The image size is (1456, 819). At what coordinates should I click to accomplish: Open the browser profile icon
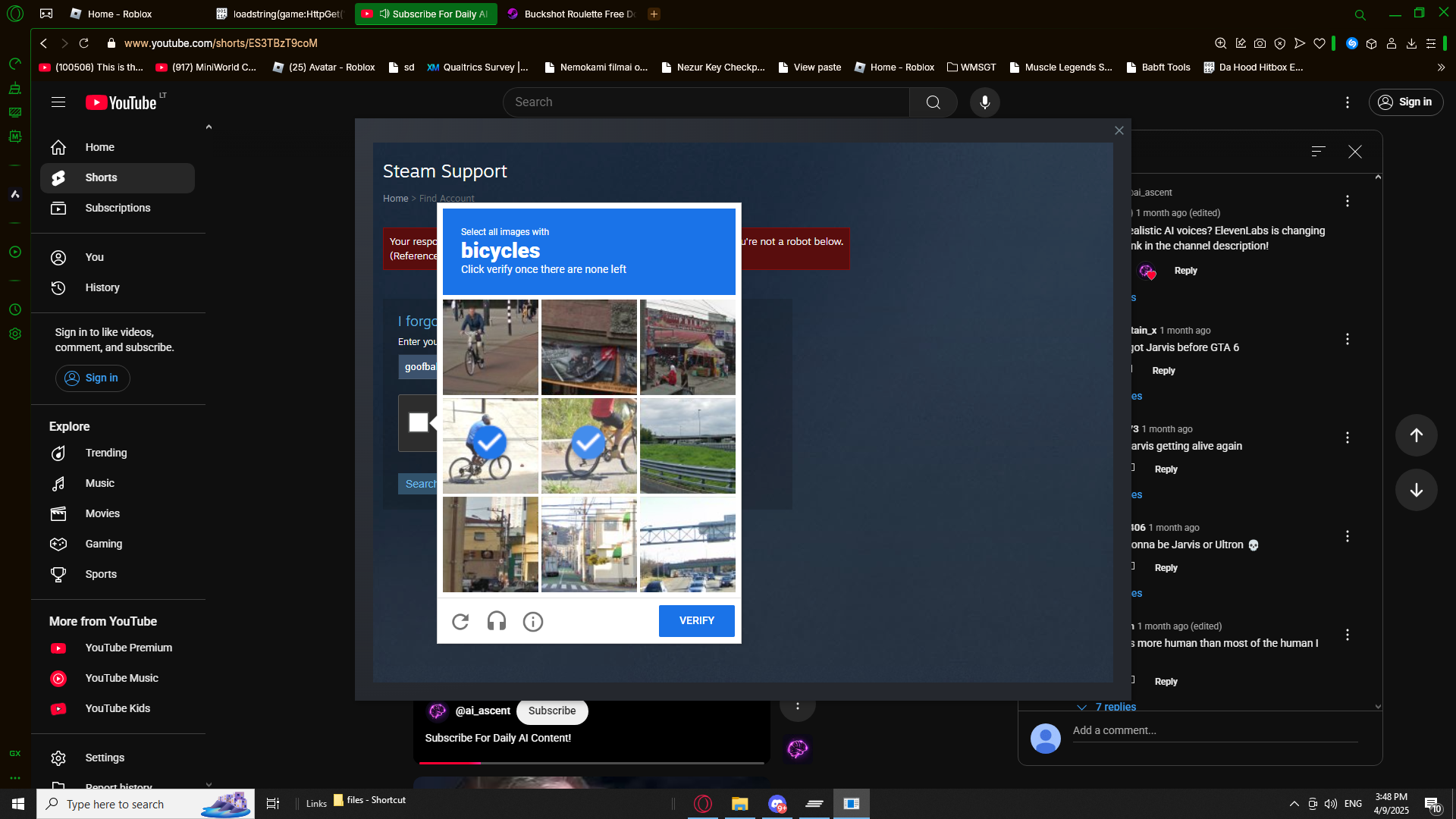(x=1392, y=43)
